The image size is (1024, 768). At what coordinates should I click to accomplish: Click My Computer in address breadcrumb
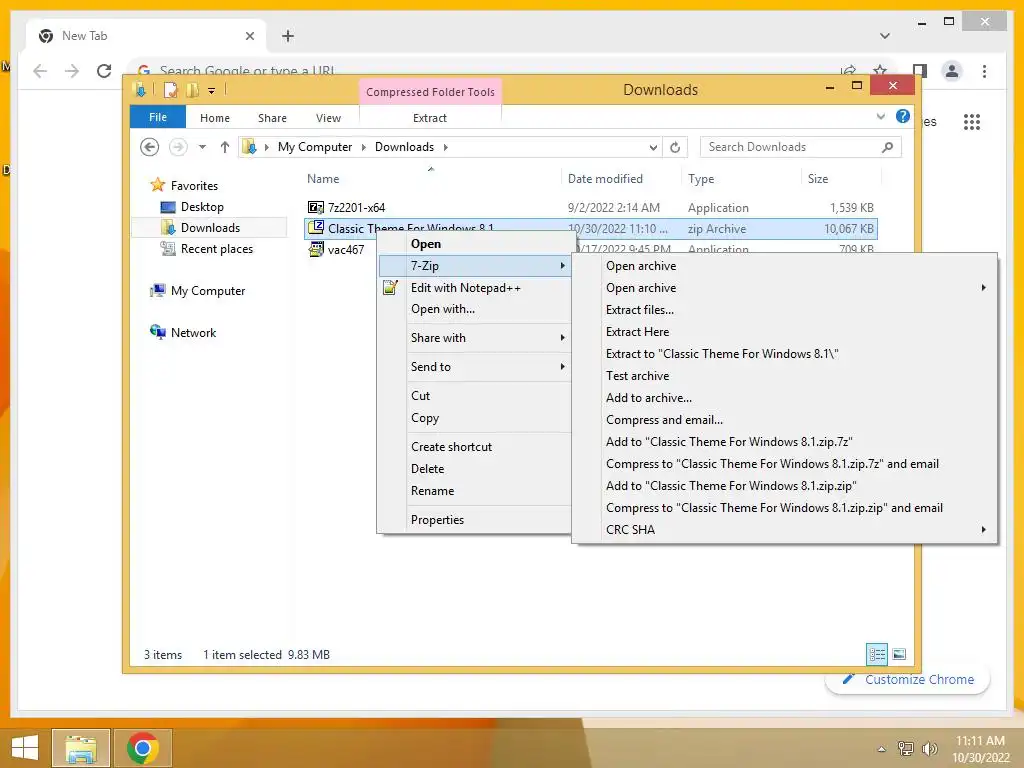[x=315, y=147]
